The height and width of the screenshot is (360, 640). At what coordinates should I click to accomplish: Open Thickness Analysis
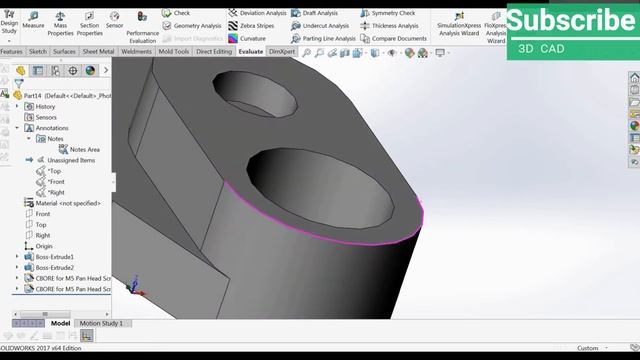(x=389, y=26)
